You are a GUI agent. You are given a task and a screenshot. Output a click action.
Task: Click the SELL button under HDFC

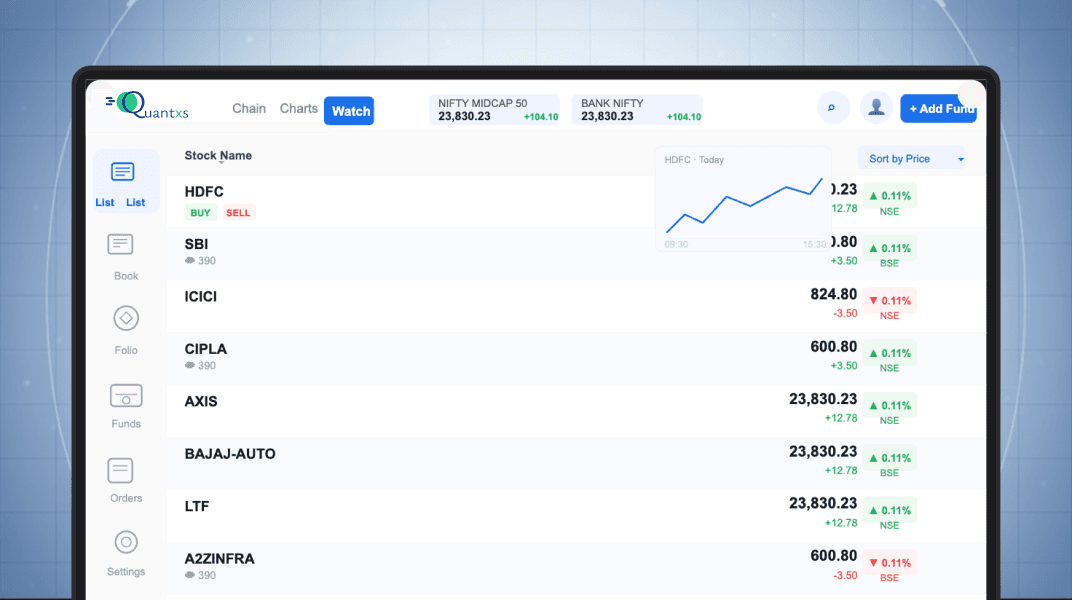point(238,213)
